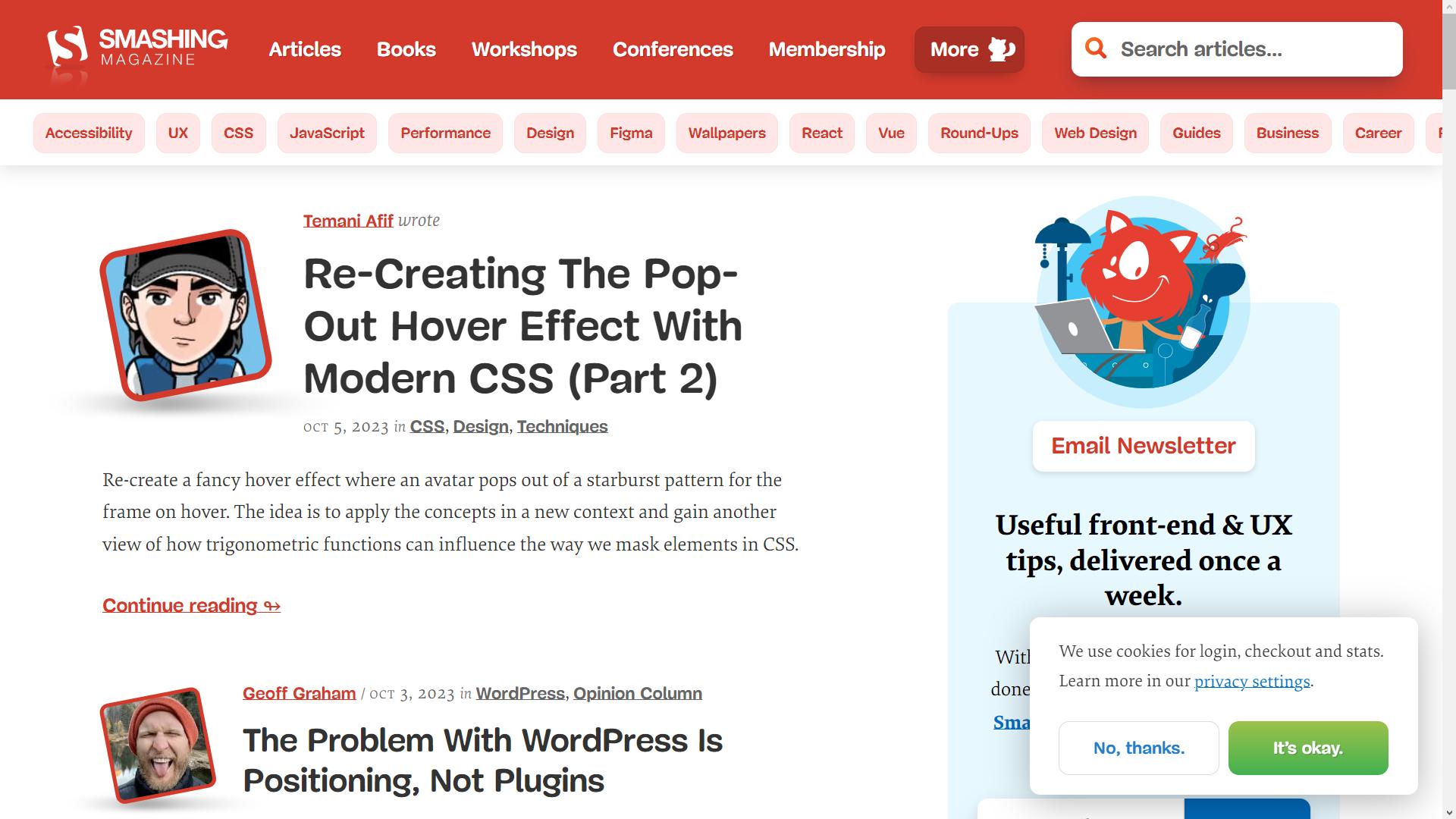Click Continue reading link

191,605
